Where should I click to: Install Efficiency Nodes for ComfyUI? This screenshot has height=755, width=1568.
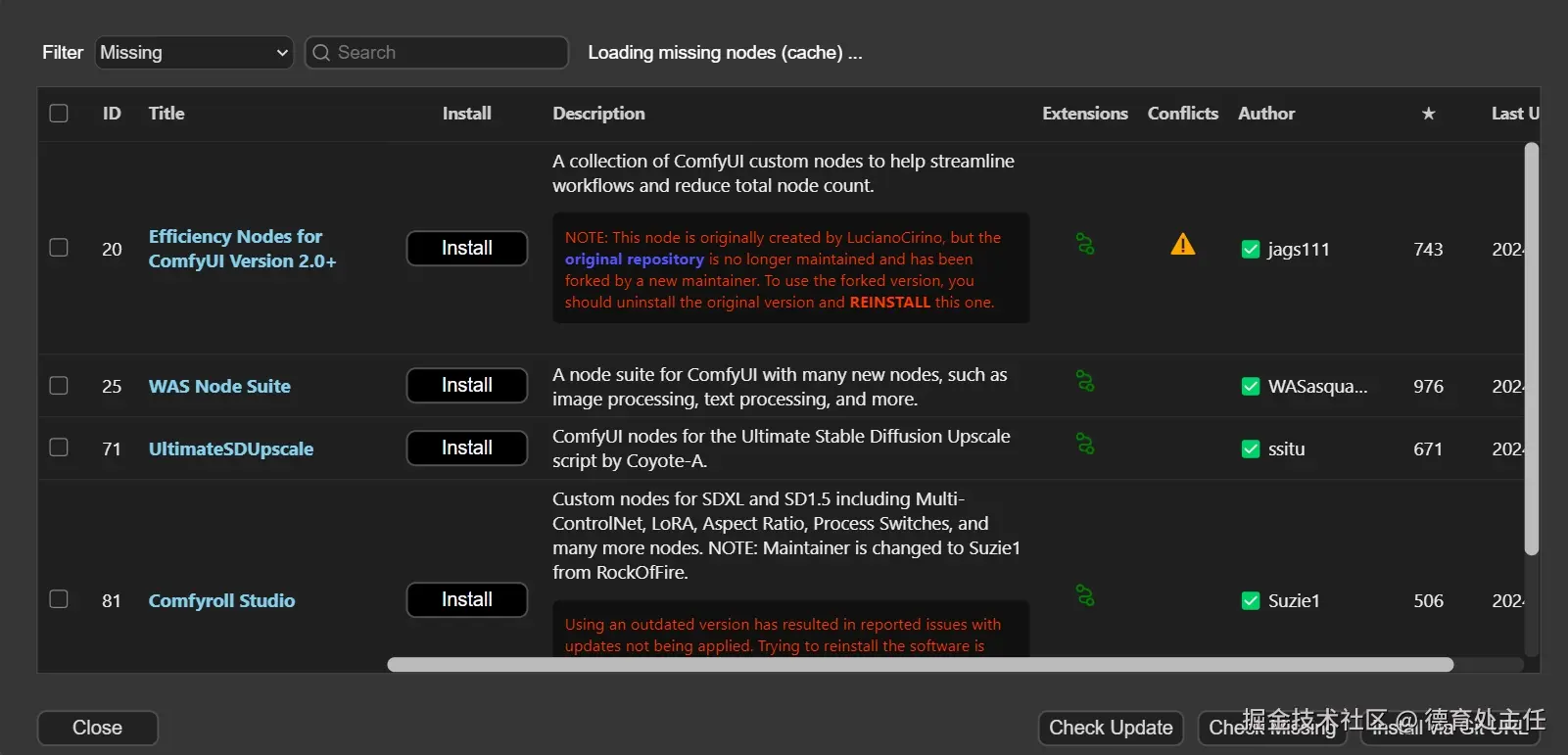467,248
